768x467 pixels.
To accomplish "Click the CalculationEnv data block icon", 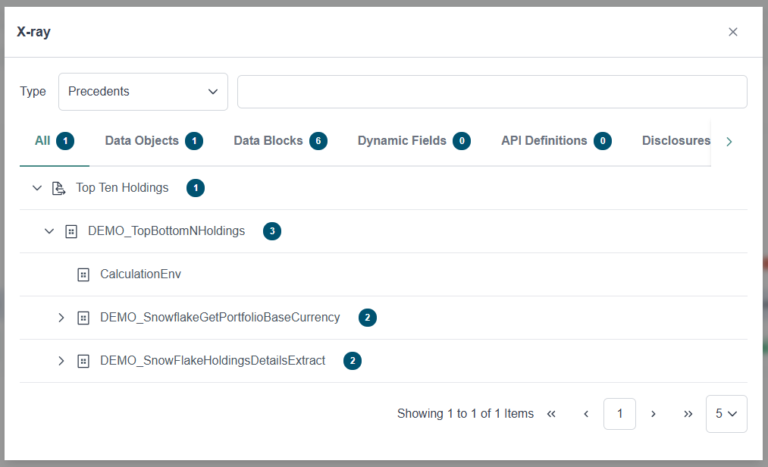I will 83,274.
